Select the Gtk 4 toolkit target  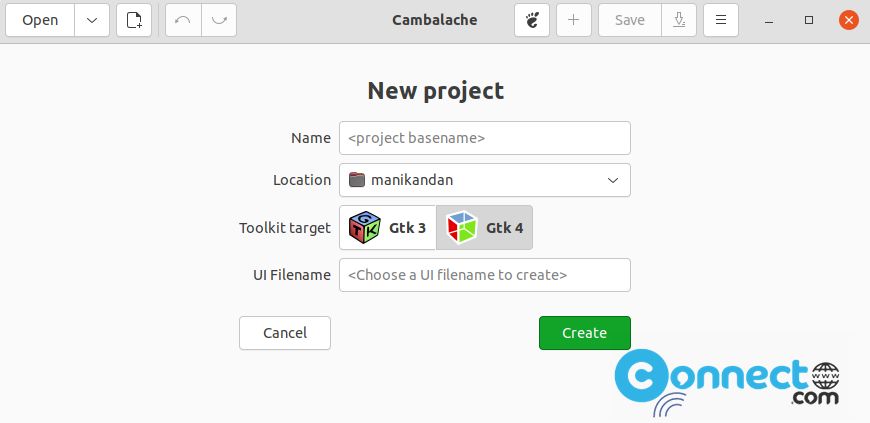(484, 228)
